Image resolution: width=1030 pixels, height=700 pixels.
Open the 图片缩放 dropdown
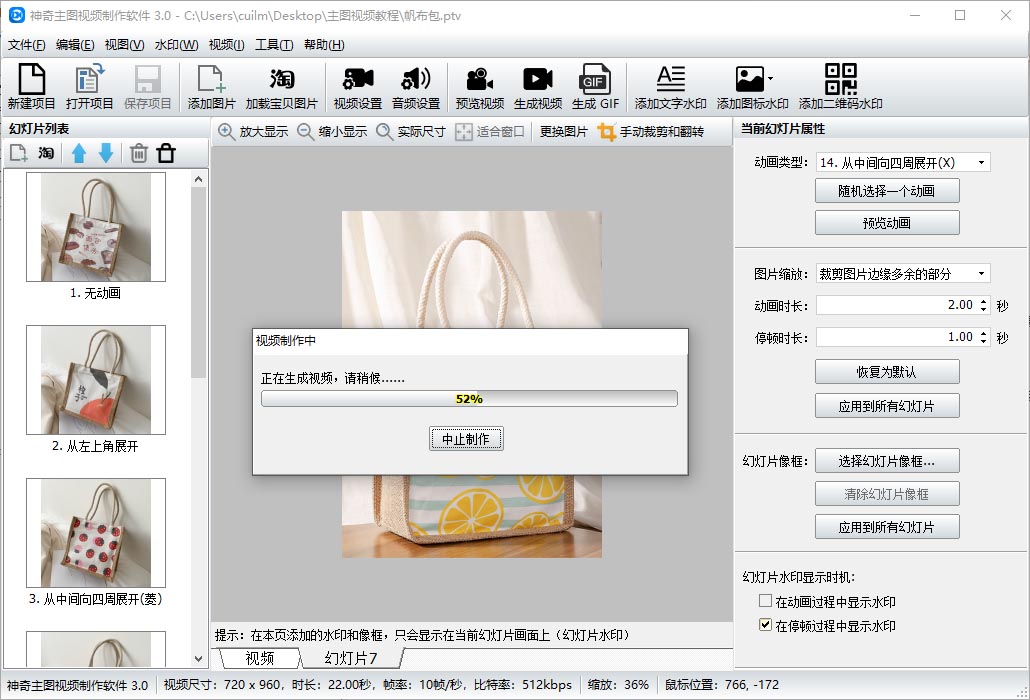pyautogui.click(x=903, y=274)
